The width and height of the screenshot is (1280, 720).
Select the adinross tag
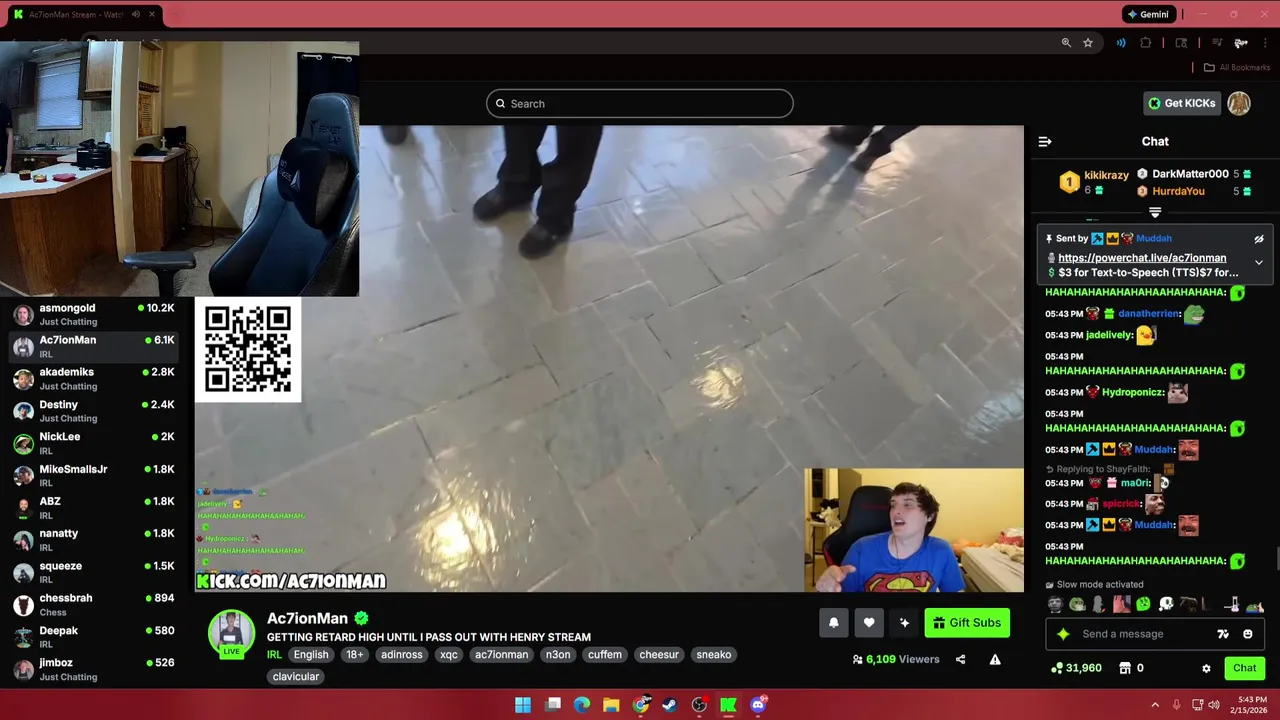pos(402,655)
